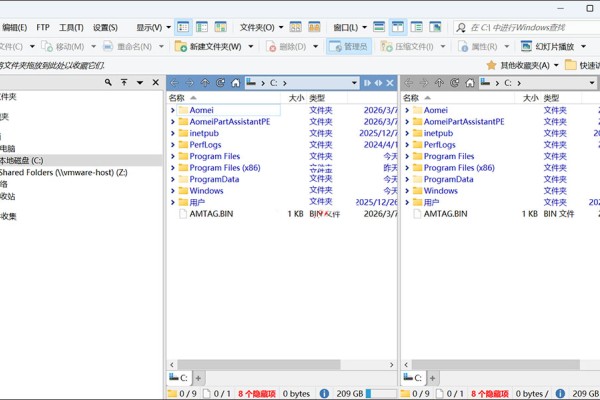Toggle the details view mode icon
This screenshot has height=400, width=600.
click(183, 27)
